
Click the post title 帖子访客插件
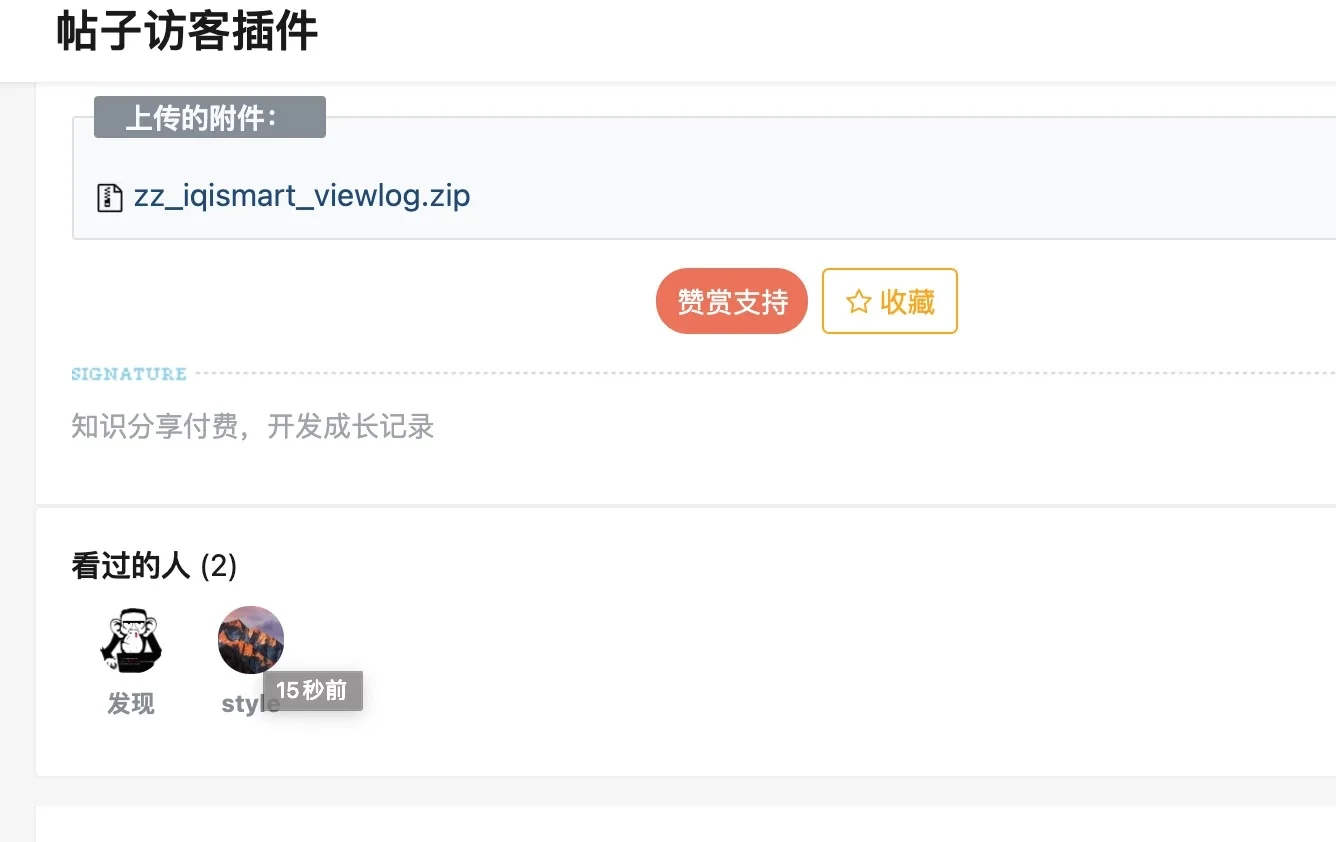tap(187, 31)
